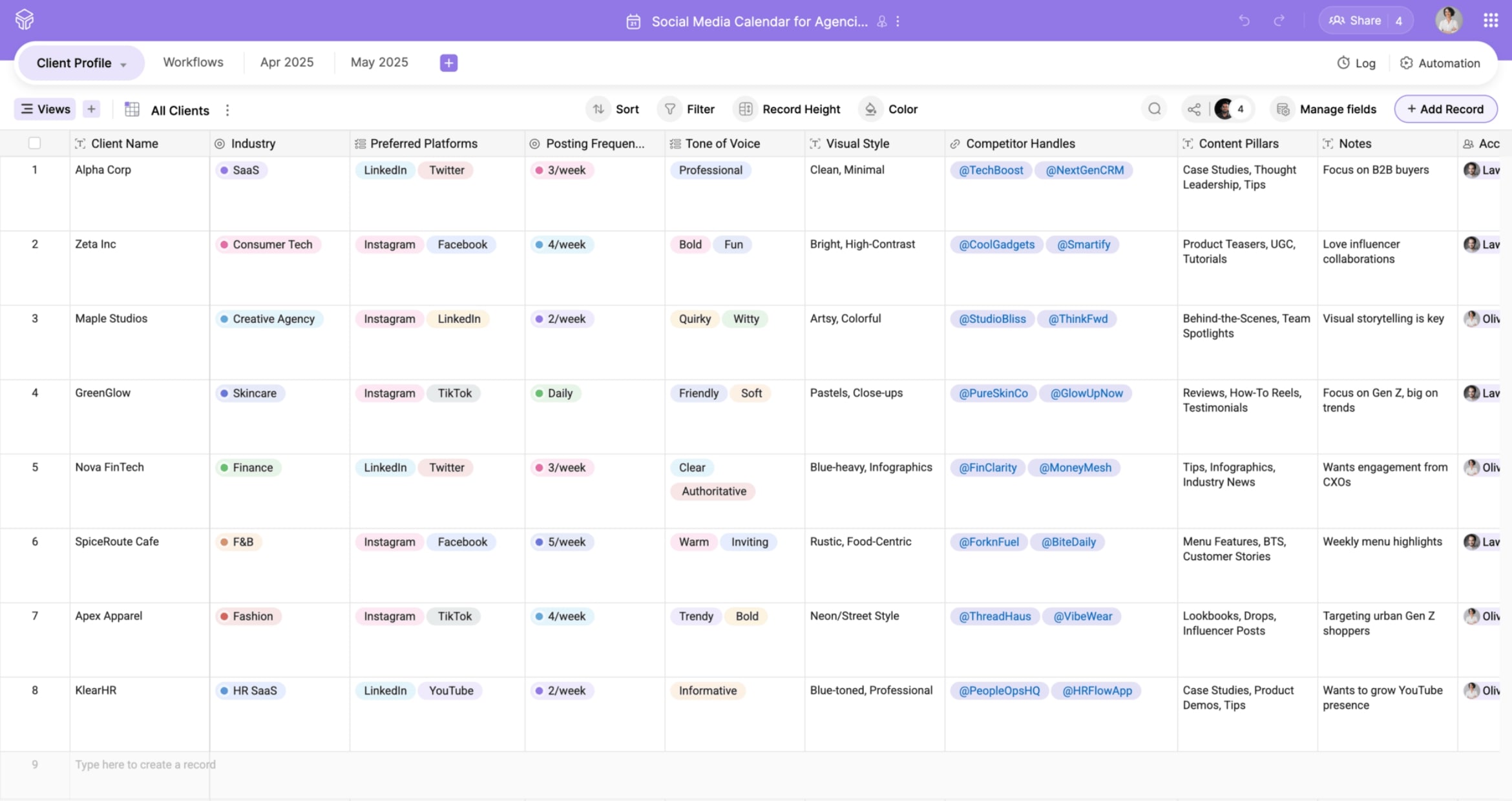Open the title more options menu
Screen dimensions: 1512x801
pyautogui.click(x=898, y=21)
